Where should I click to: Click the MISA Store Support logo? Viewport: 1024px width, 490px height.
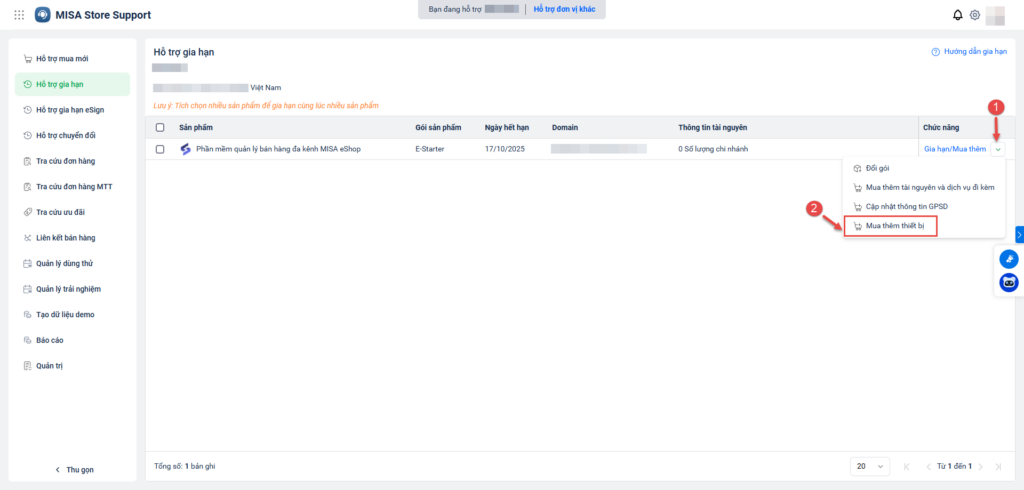(42, 14)
